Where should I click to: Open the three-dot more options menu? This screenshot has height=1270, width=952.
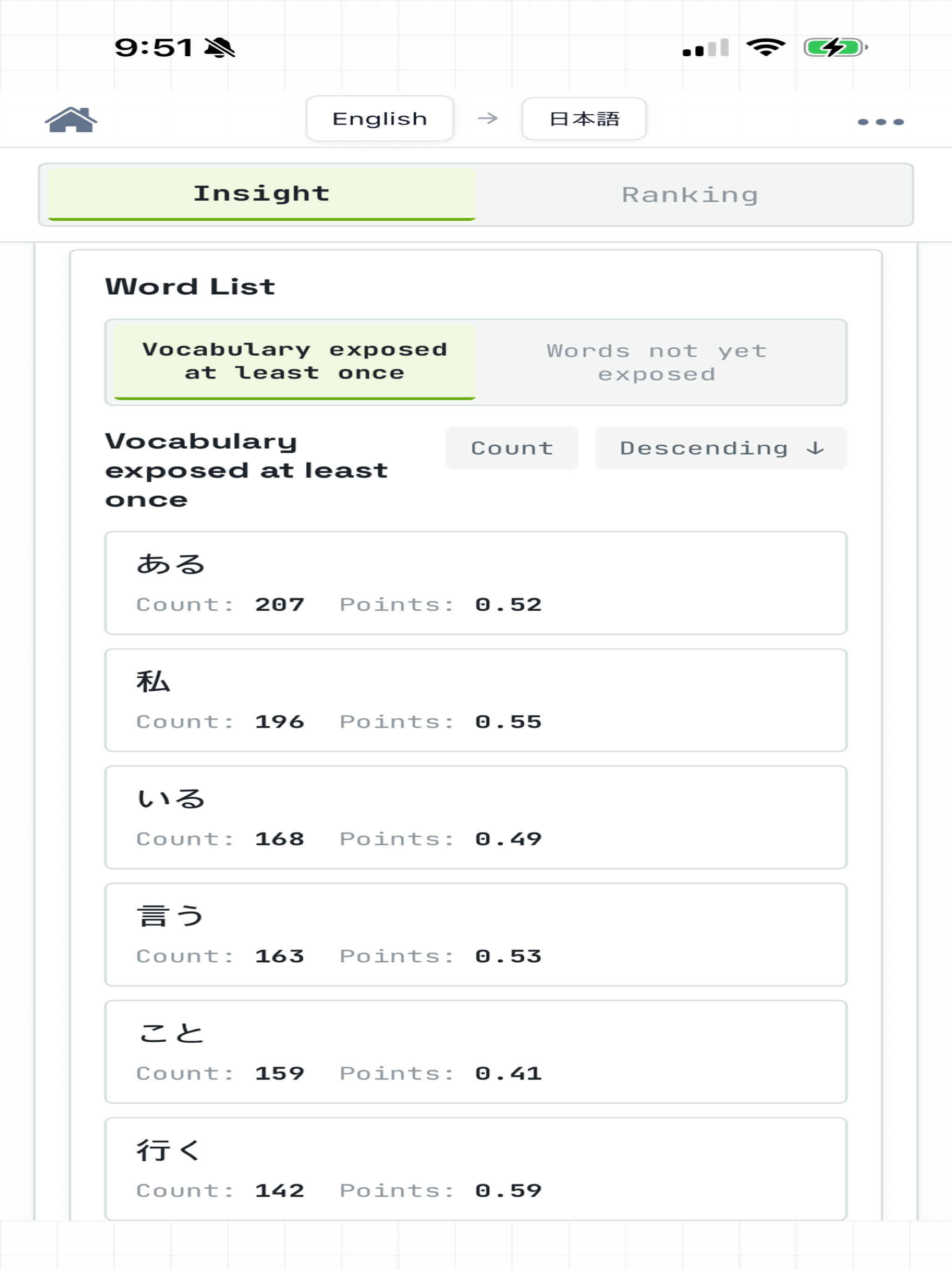coord(880,122)
